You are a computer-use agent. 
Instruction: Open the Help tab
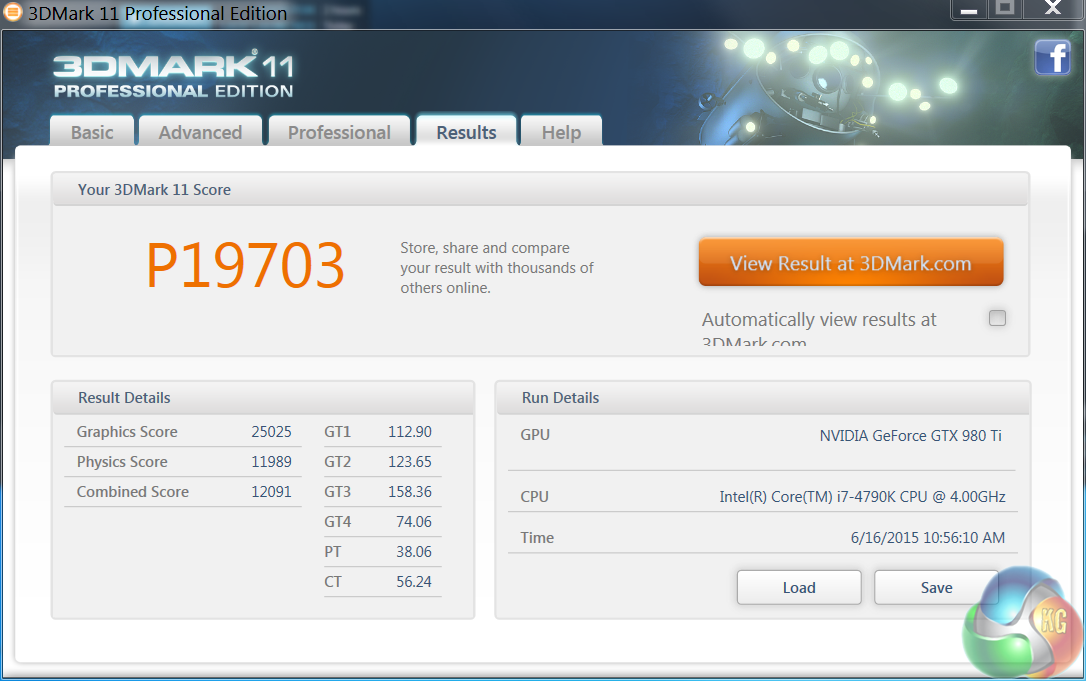561,132
